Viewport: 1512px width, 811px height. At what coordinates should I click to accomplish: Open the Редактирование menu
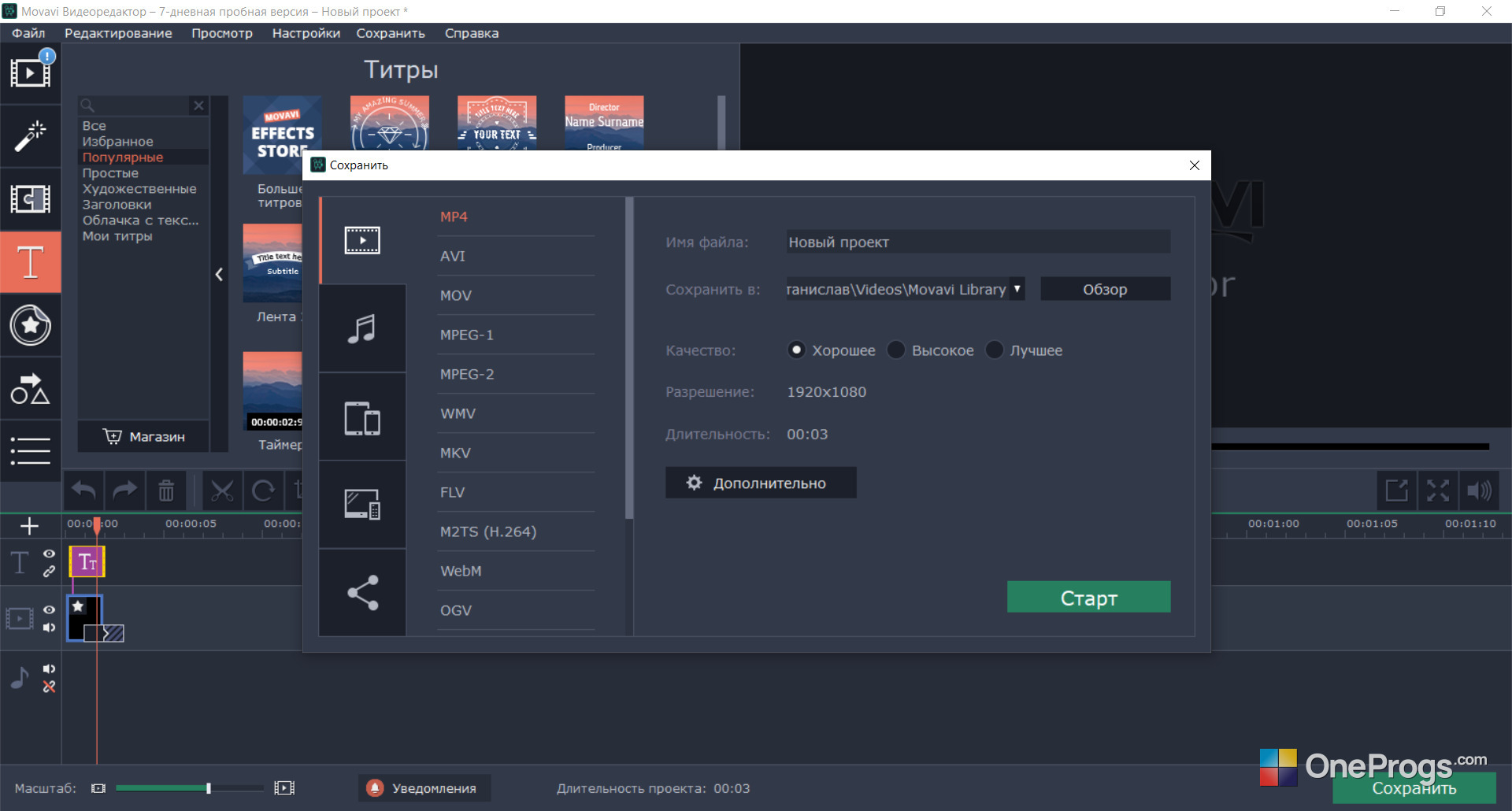point(118,33)
